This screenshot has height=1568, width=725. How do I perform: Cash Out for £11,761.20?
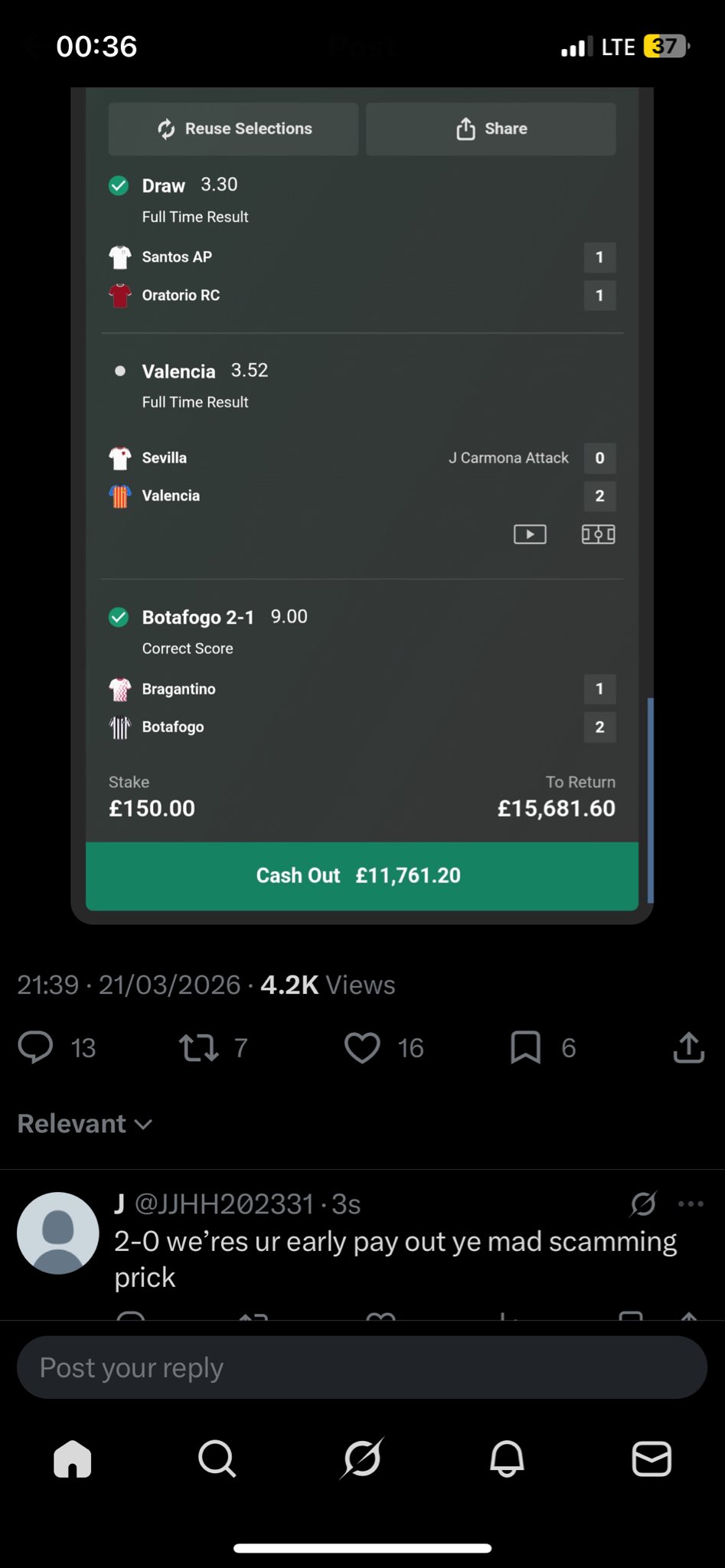(x=361, y=876)
